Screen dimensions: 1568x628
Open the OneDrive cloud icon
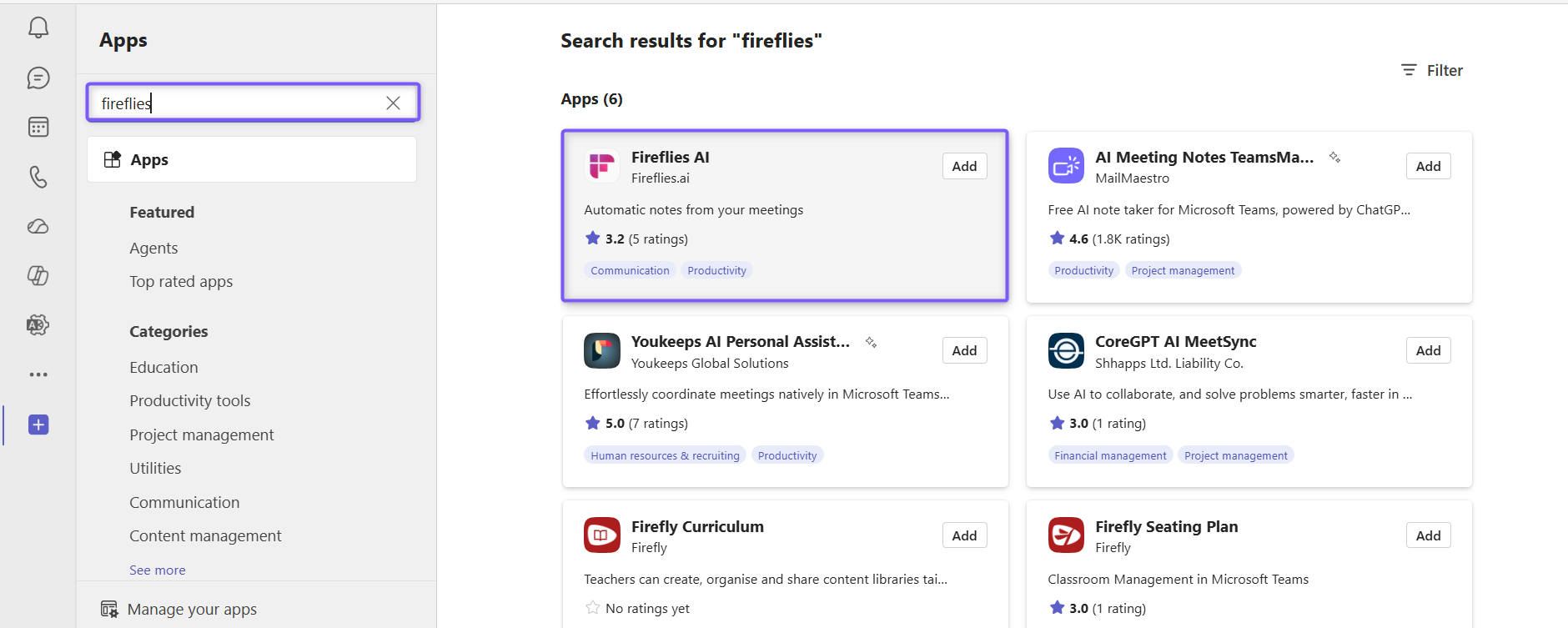pos(38,226)
